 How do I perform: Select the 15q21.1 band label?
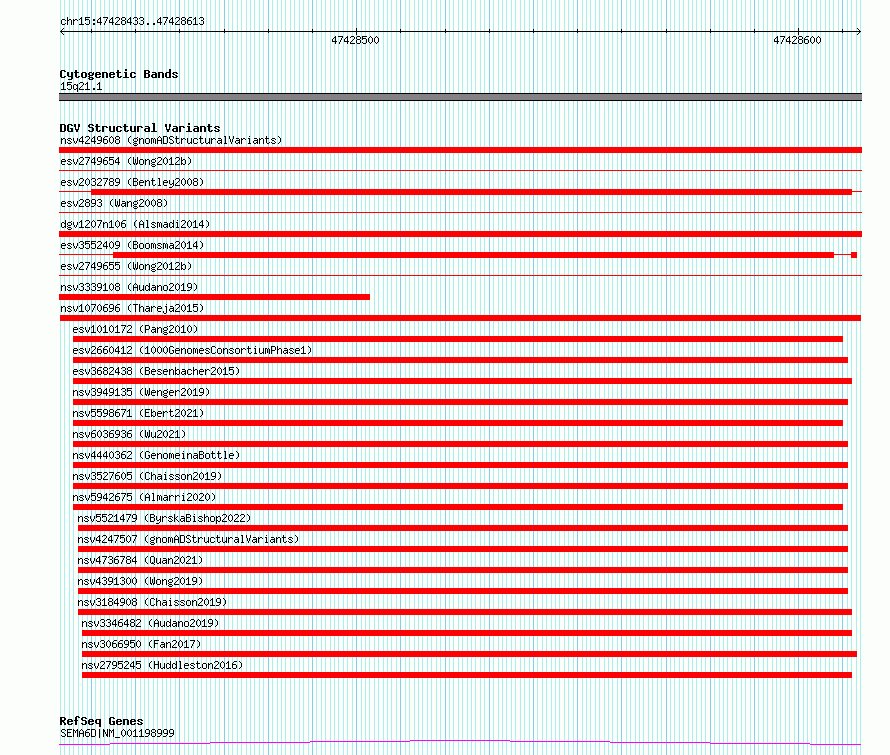click(81, 86)
